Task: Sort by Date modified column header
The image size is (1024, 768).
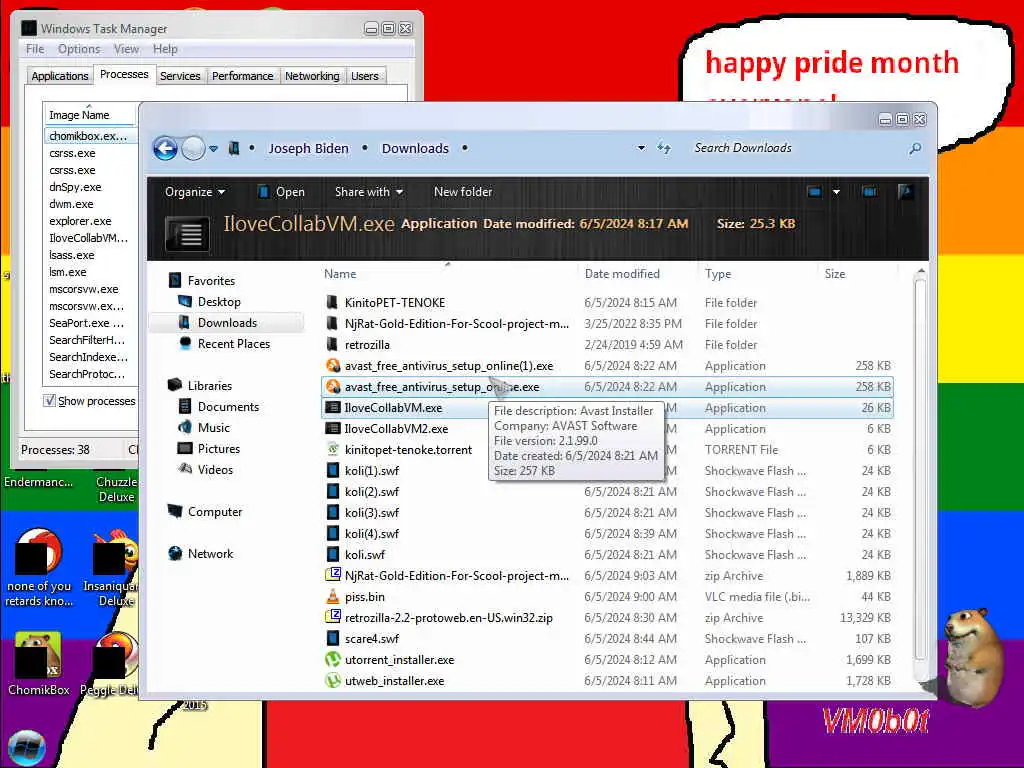Action: (622, 274)
